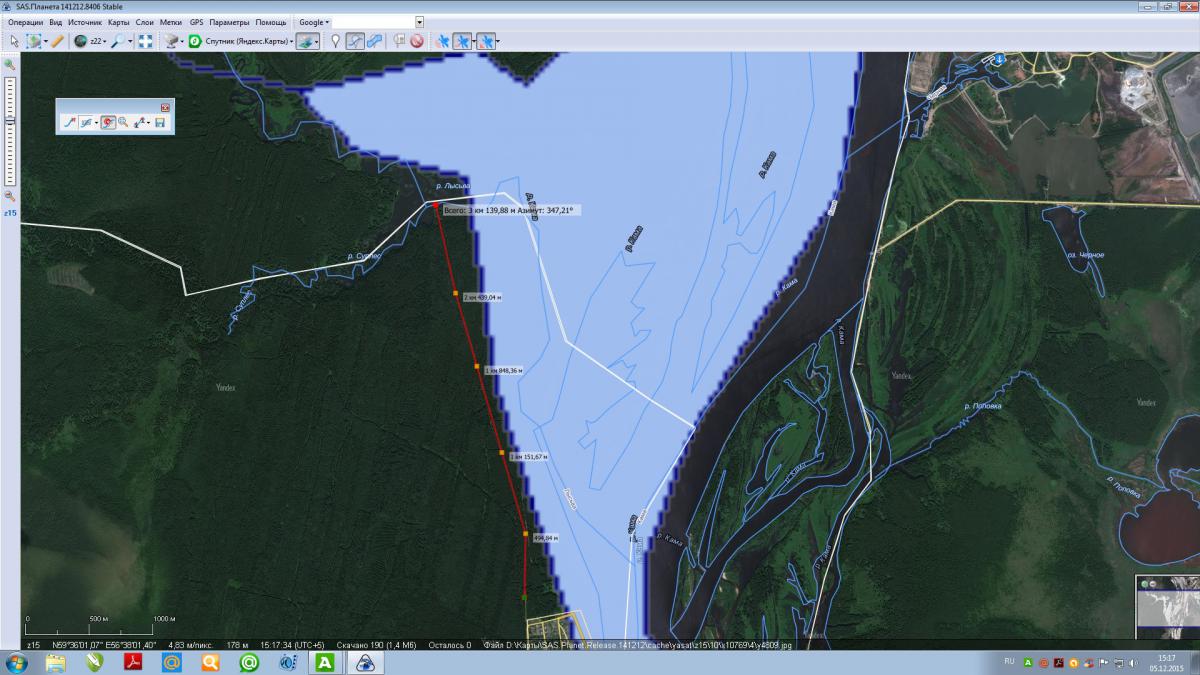
Task: Open the Операции menu
Action: point(25,22)
